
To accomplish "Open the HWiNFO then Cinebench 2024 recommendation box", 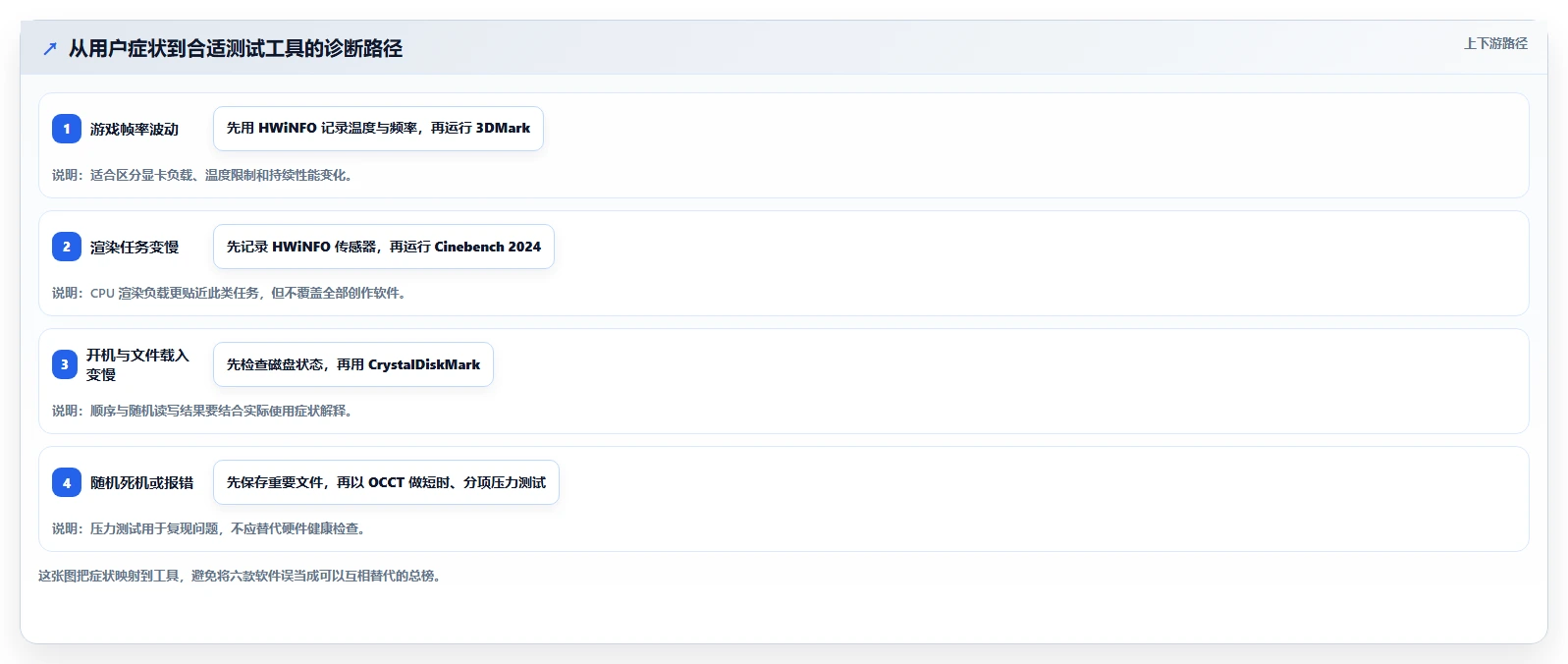I will tap(384, 247).
